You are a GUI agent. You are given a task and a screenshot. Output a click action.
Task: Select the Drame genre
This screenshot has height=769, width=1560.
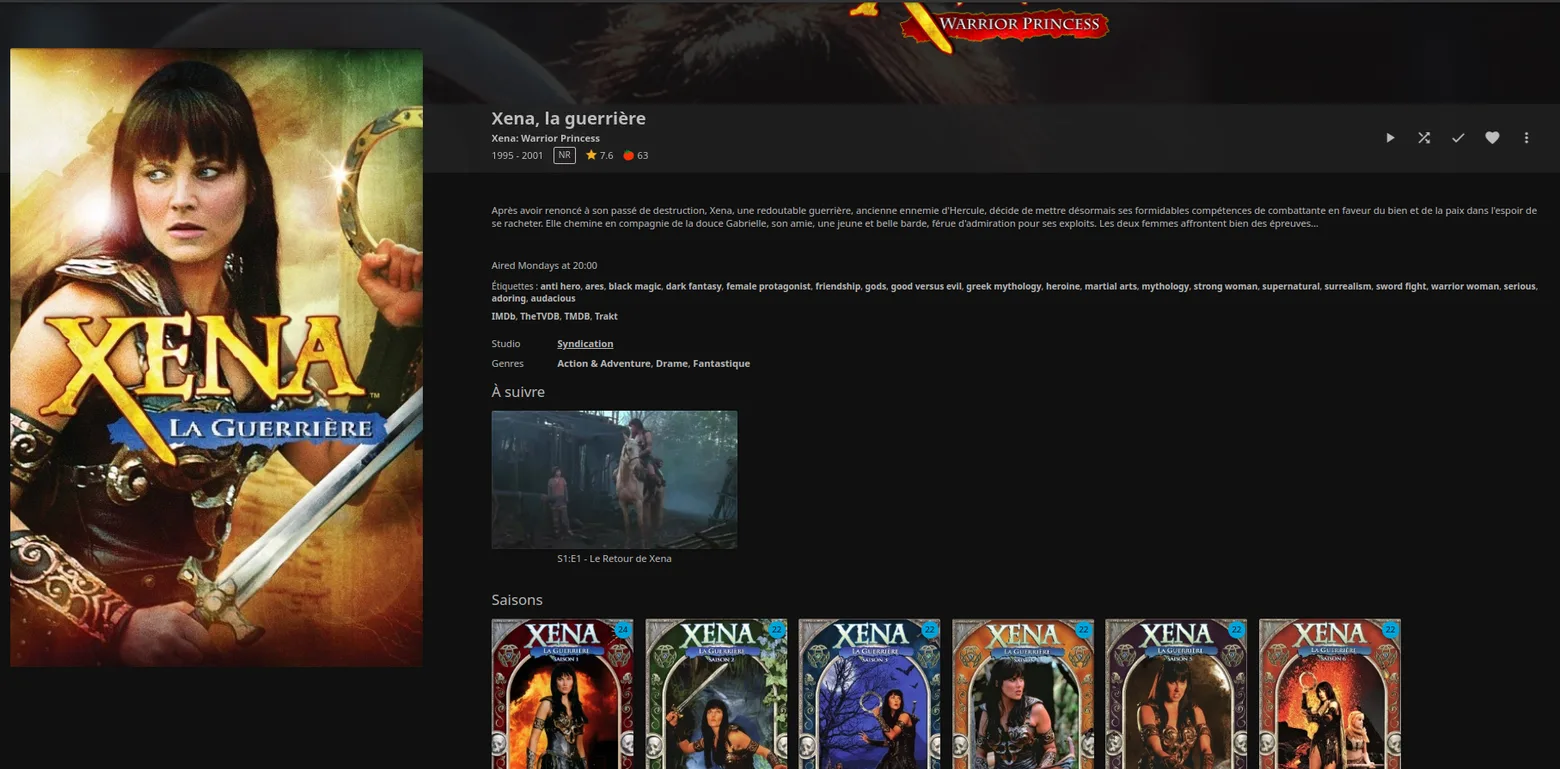point(672,364)
